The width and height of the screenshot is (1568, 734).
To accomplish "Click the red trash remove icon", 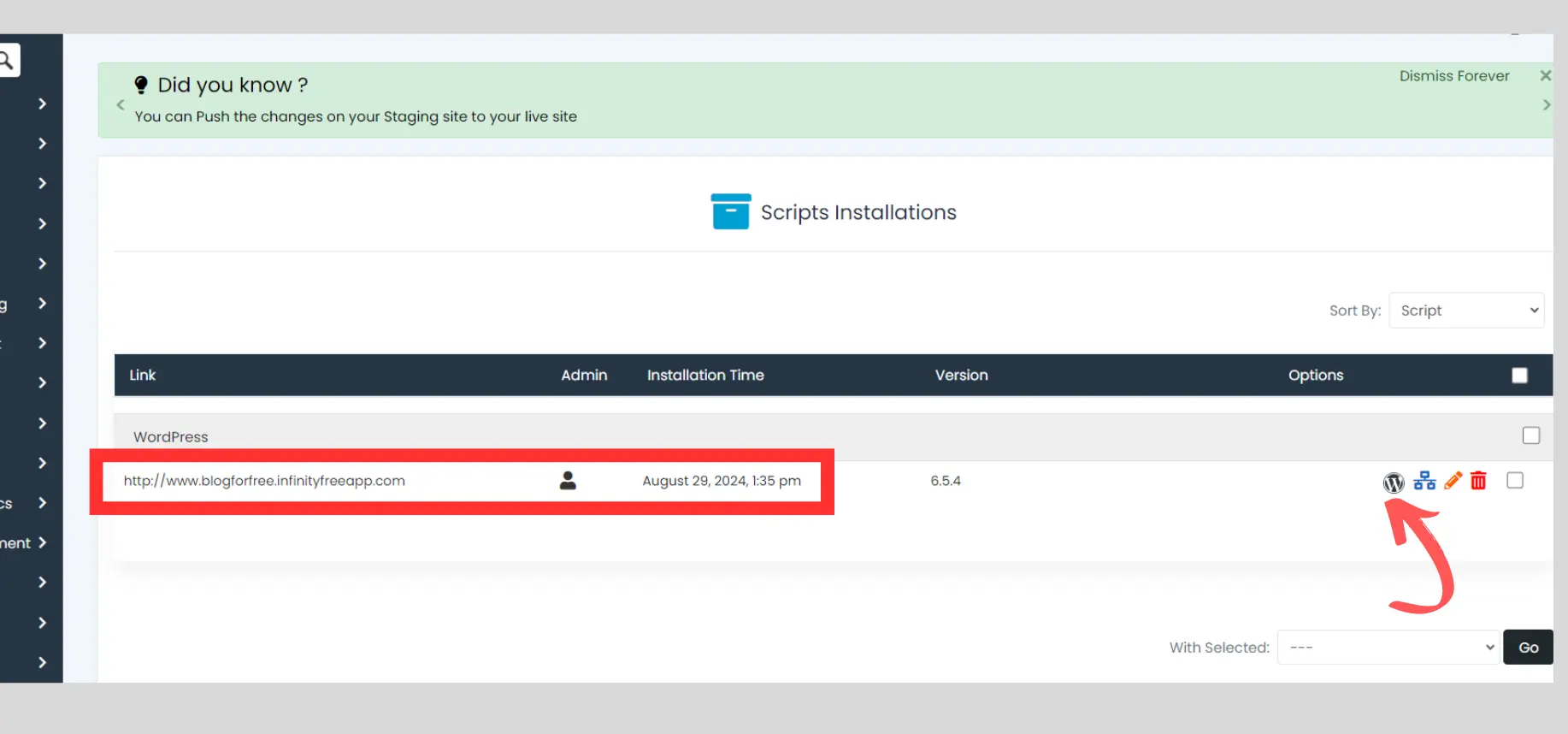I will click(x=1478, y=481).
